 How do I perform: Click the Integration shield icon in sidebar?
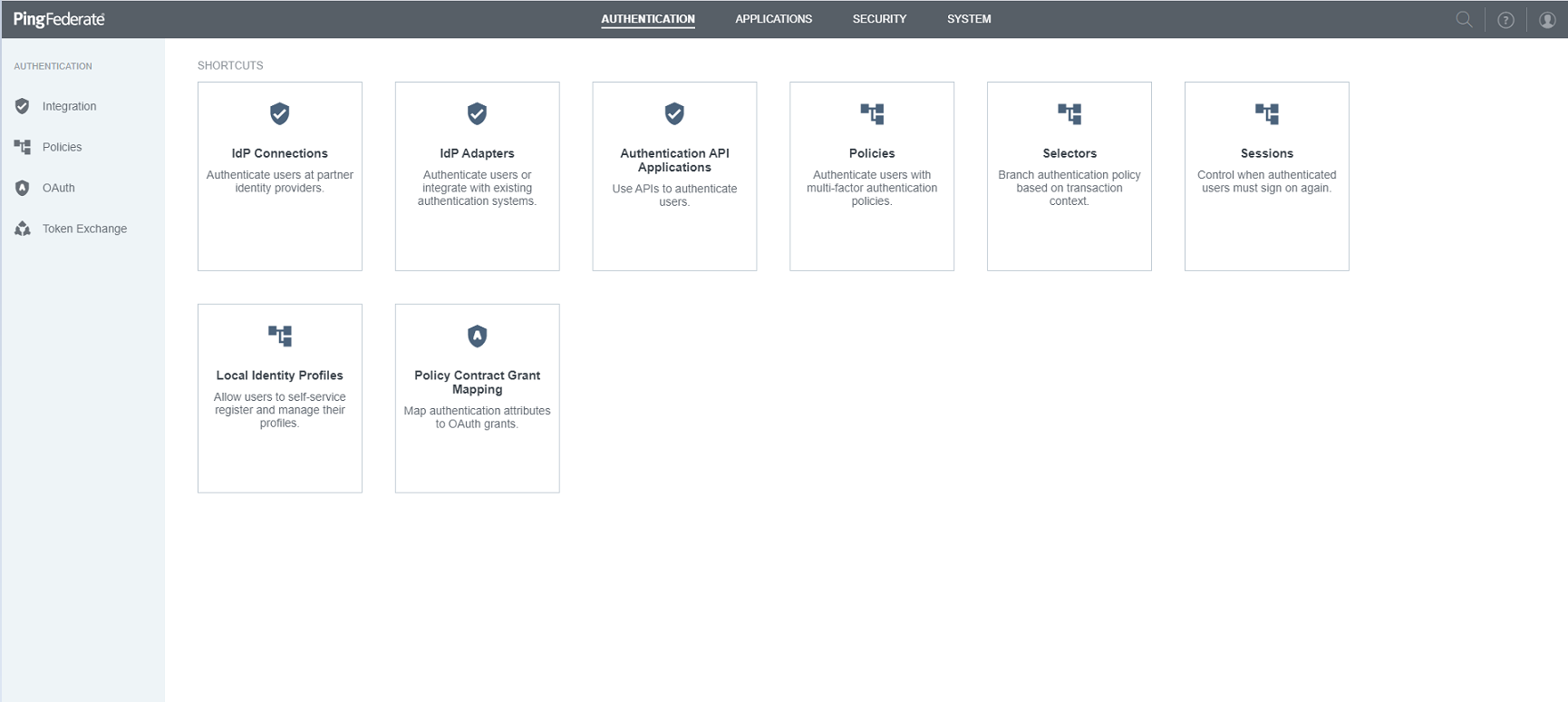point(23,106)
